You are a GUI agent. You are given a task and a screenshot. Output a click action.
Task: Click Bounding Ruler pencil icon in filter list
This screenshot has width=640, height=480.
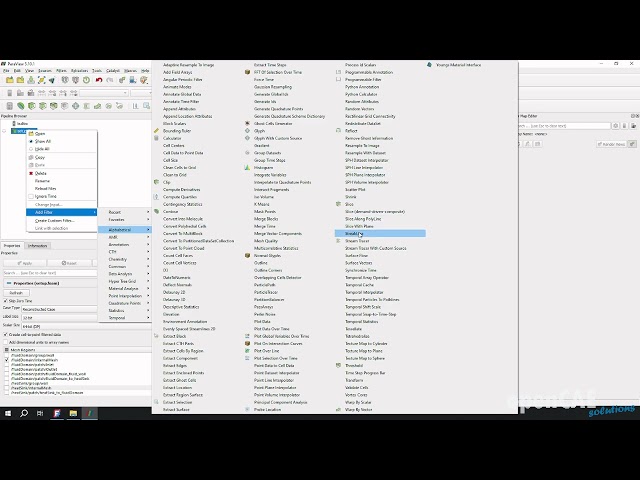(x=156, y=131)
